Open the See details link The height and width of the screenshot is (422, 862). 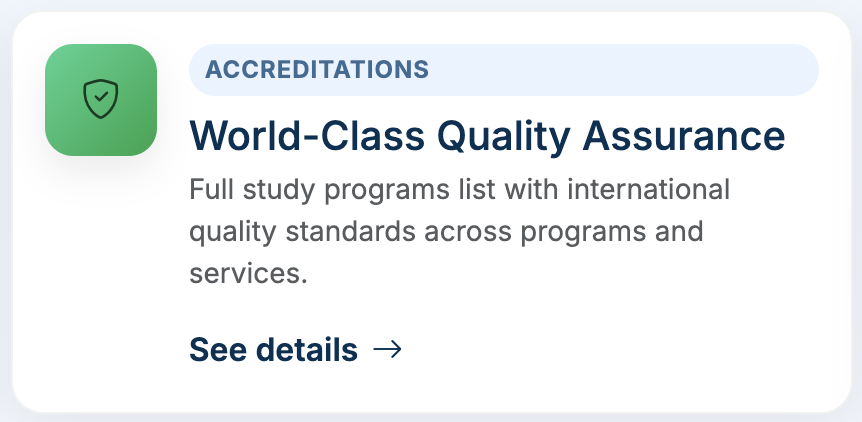click(273, 350)
